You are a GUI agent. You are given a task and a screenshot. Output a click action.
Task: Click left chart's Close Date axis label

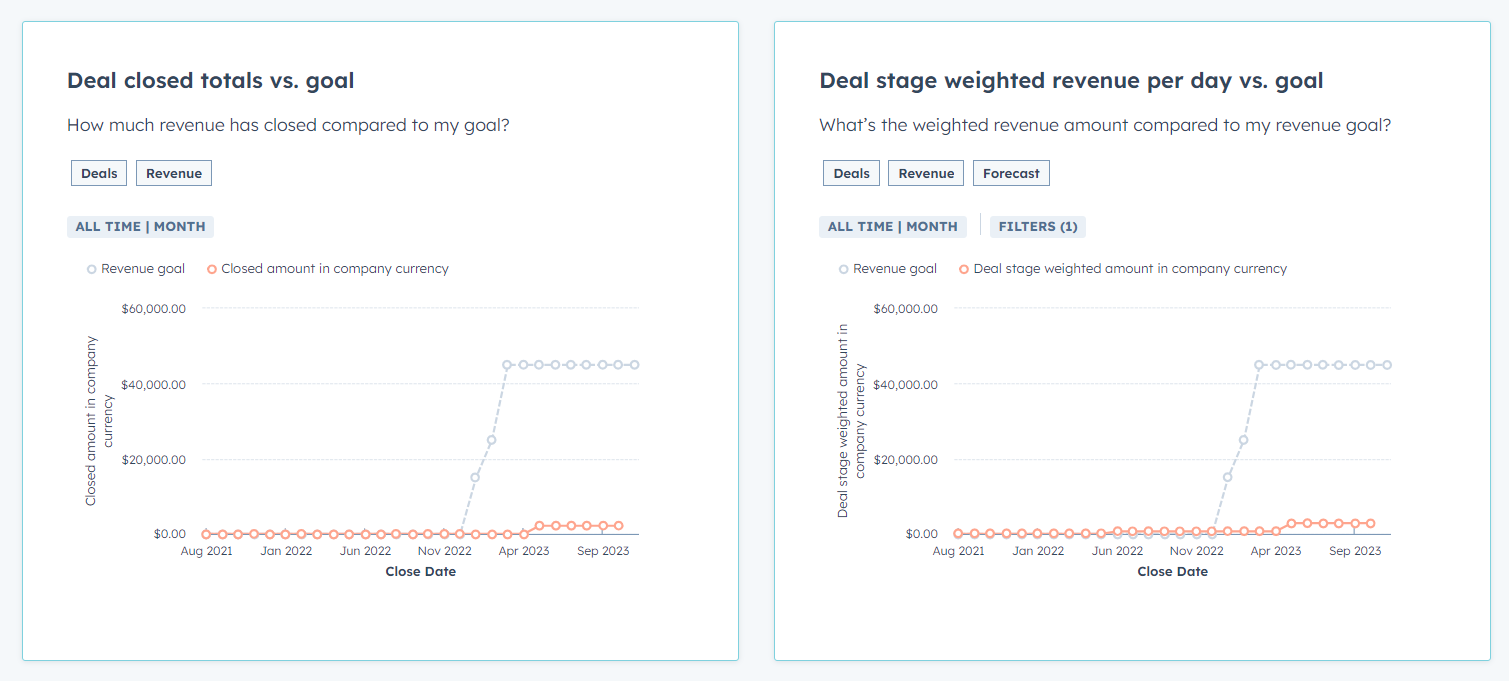[420, 572]
